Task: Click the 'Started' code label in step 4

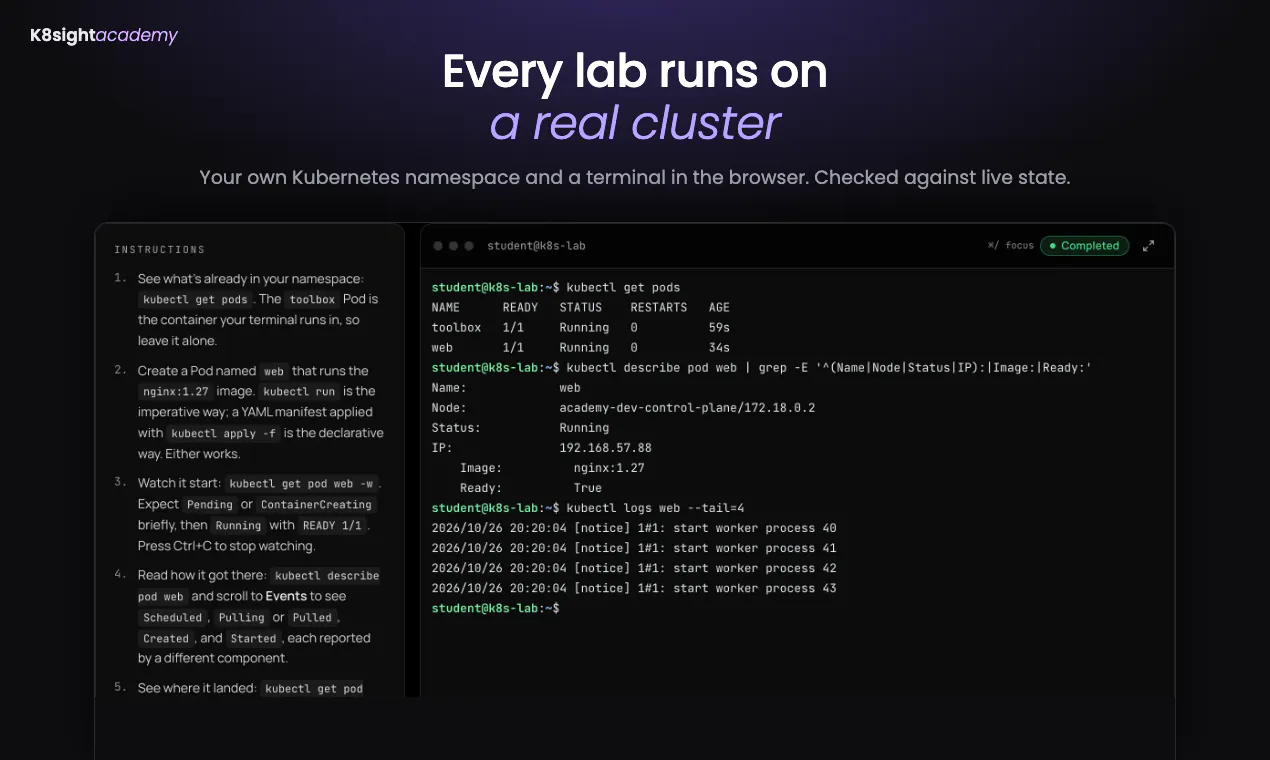Action: click(253, 639)
